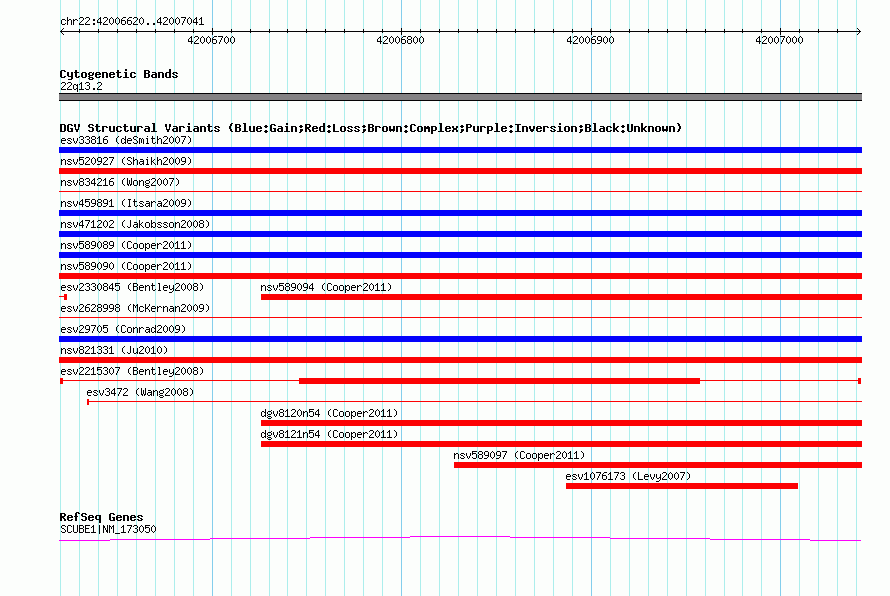Screen dimensions: 890x596
Task: Click the esv3472 (Wang2008) label
Action: coord(140,392)
